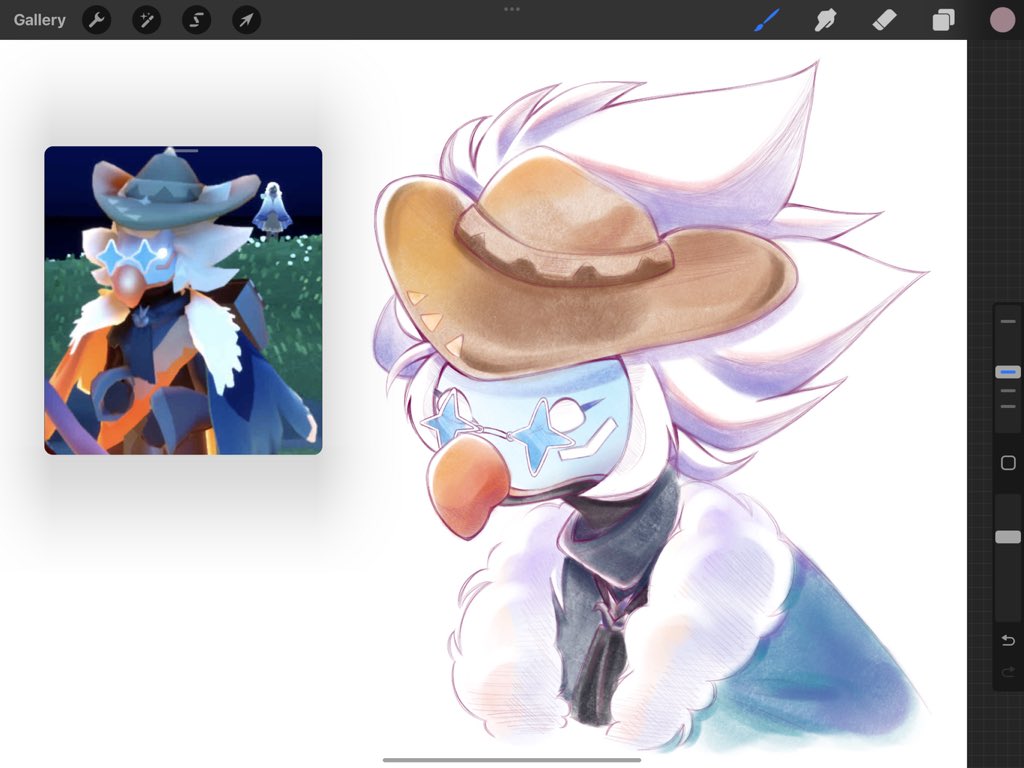Return to the Gallery
The height and width of the screenshot is (768, 1024).
(x=39, y=20)
